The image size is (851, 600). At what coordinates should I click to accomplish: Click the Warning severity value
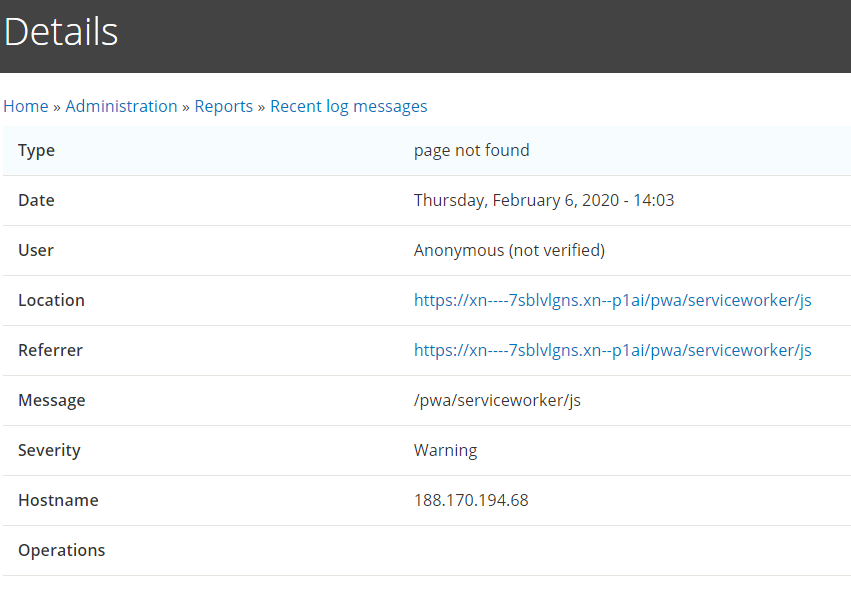446,450
